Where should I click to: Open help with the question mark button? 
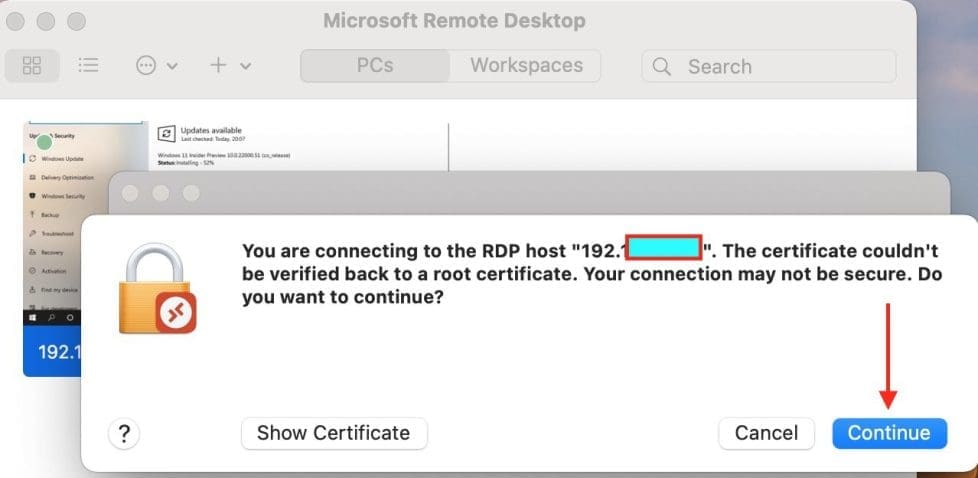(124, 433)
